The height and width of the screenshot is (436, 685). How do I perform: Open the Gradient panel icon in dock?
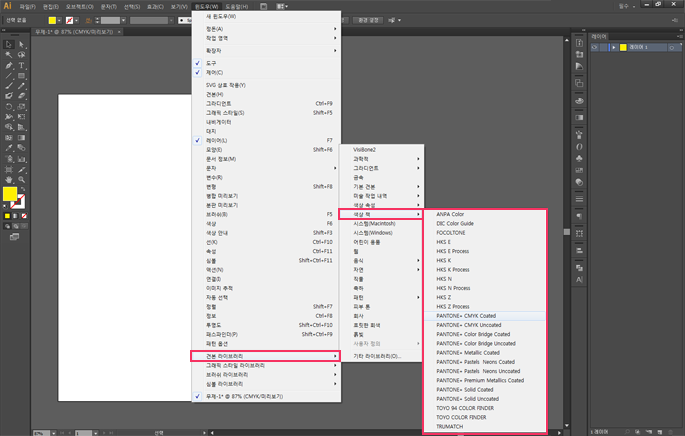click(x=579, y=118)
